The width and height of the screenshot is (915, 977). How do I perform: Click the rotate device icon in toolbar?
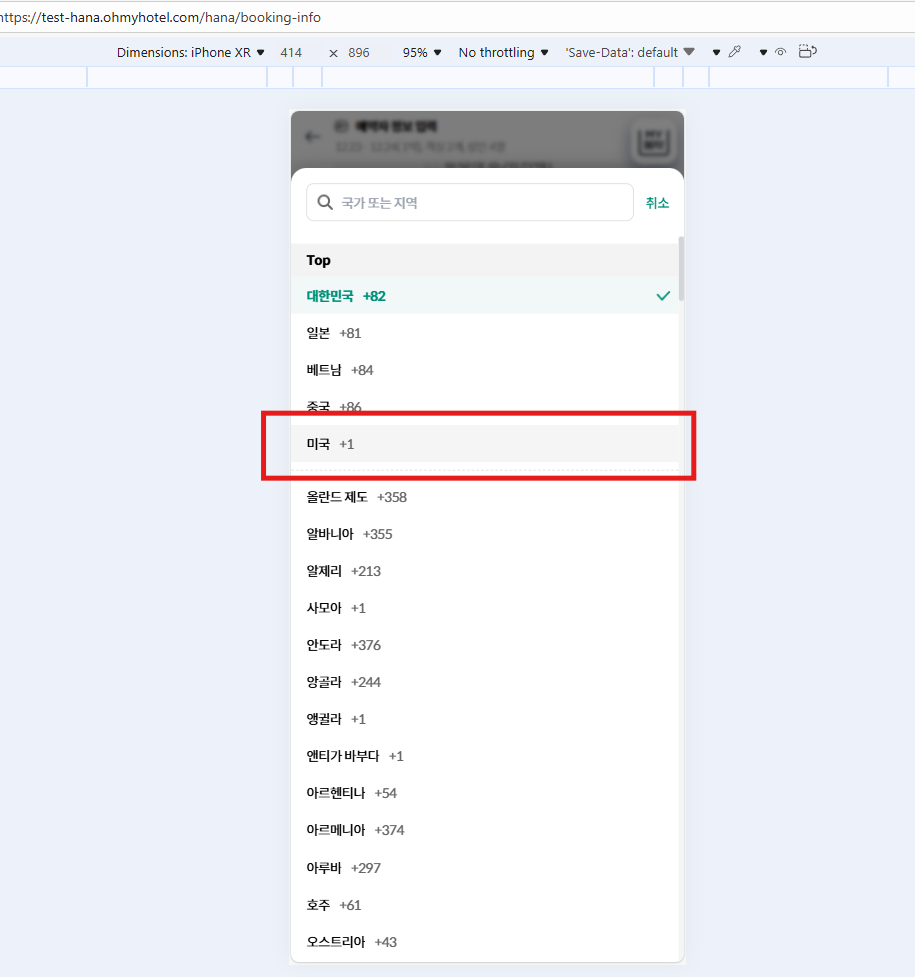[807, 52]
